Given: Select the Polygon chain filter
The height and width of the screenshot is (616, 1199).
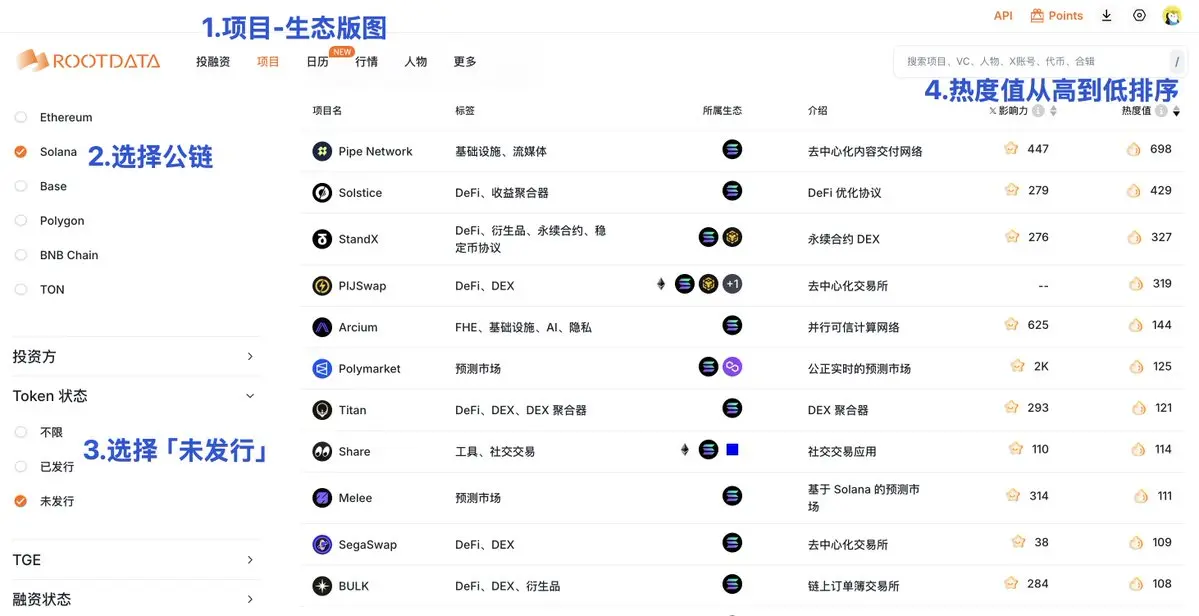Looking at the screenshot, I should click(21, 220).
